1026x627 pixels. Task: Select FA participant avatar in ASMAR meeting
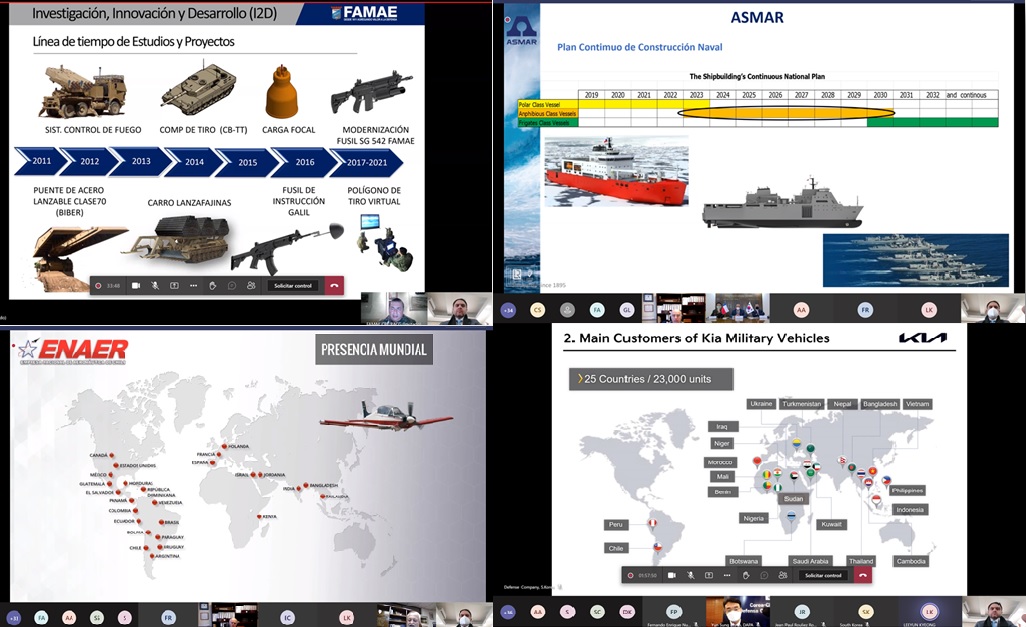[x=597, y=310]
